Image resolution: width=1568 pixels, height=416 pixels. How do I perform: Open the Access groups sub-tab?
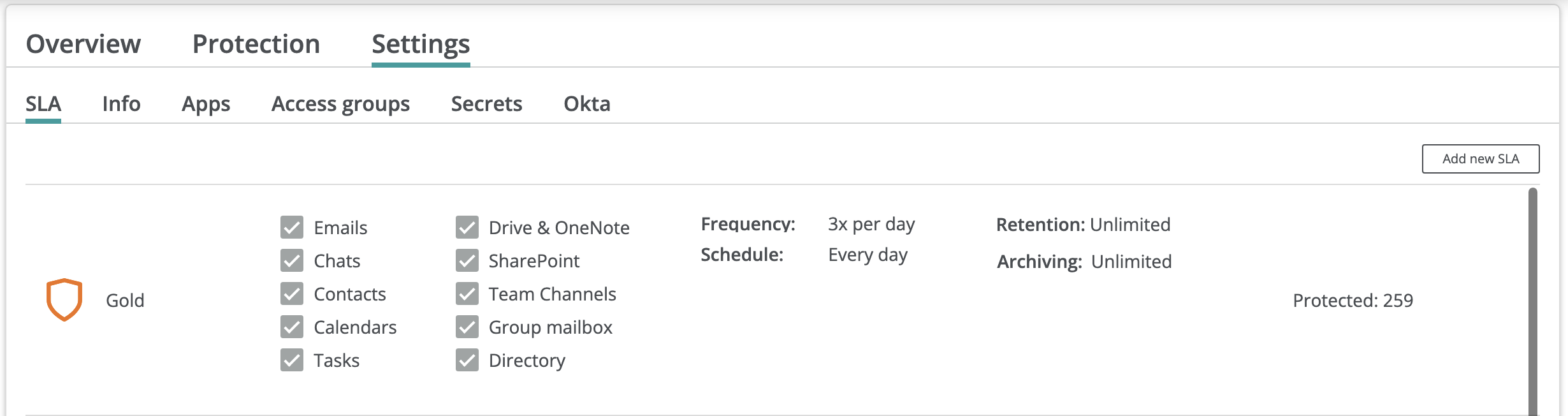point(340,103)
